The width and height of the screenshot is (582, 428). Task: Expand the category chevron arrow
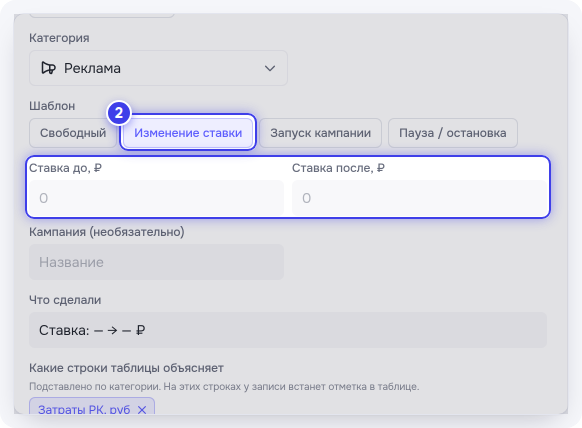tap(270, 68)
